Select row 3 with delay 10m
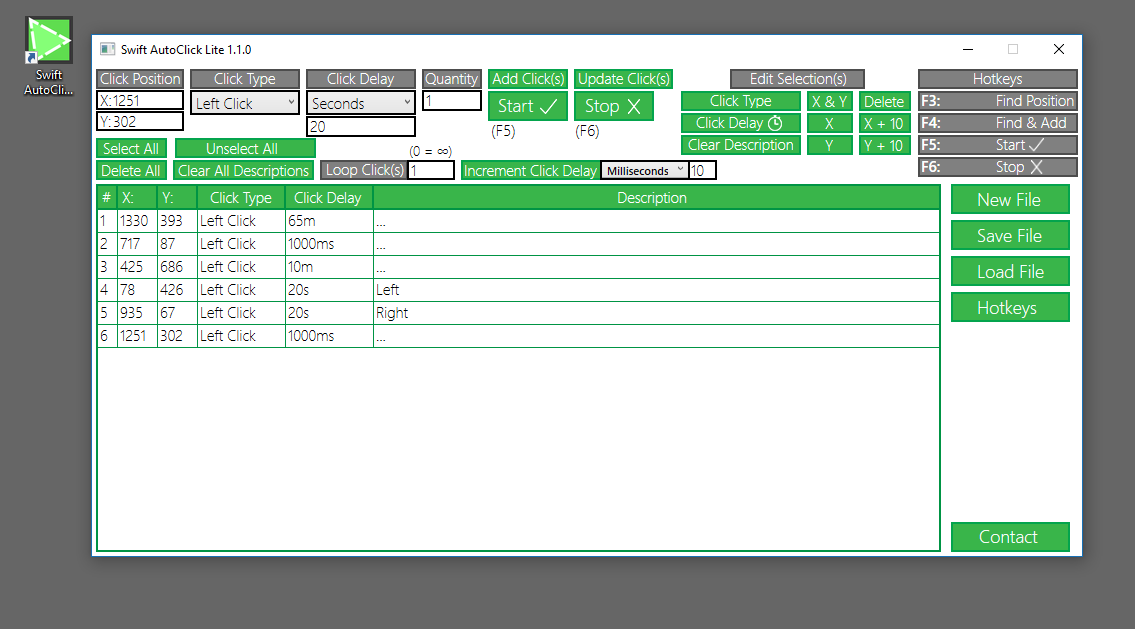Image resolution: width=1135 pixels, height=629 pixels. pos(518,267)
